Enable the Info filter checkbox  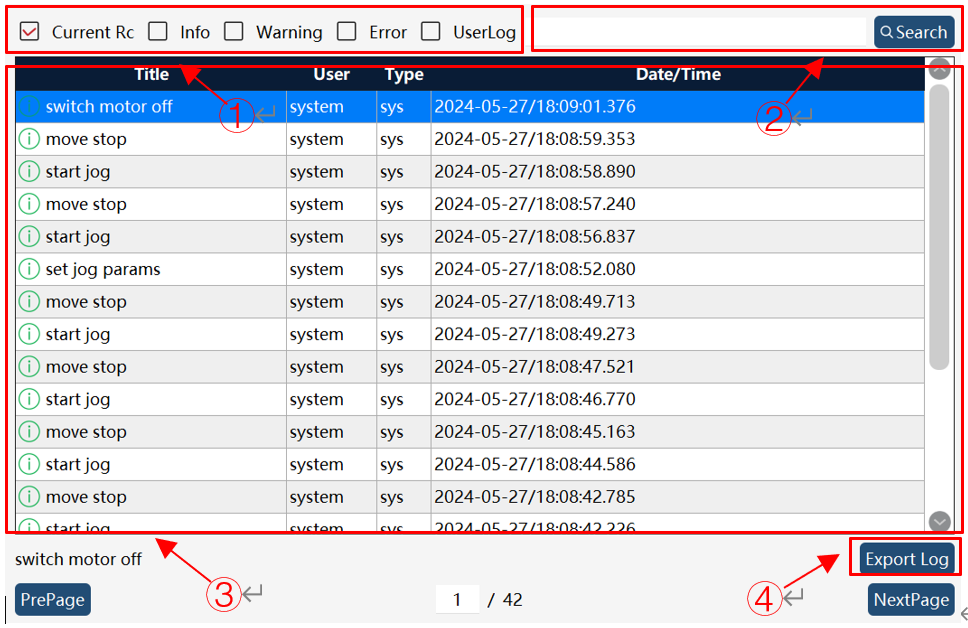[158, 31]
